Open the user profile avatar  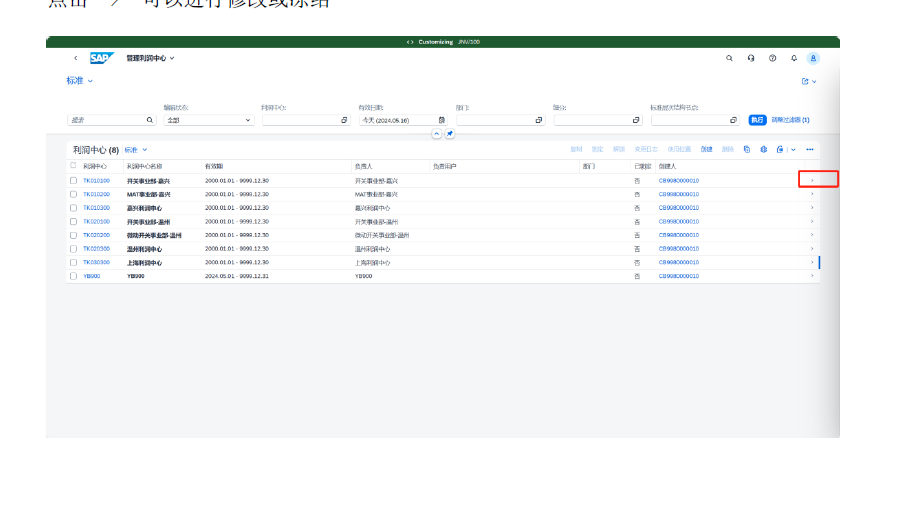(813, 58)
